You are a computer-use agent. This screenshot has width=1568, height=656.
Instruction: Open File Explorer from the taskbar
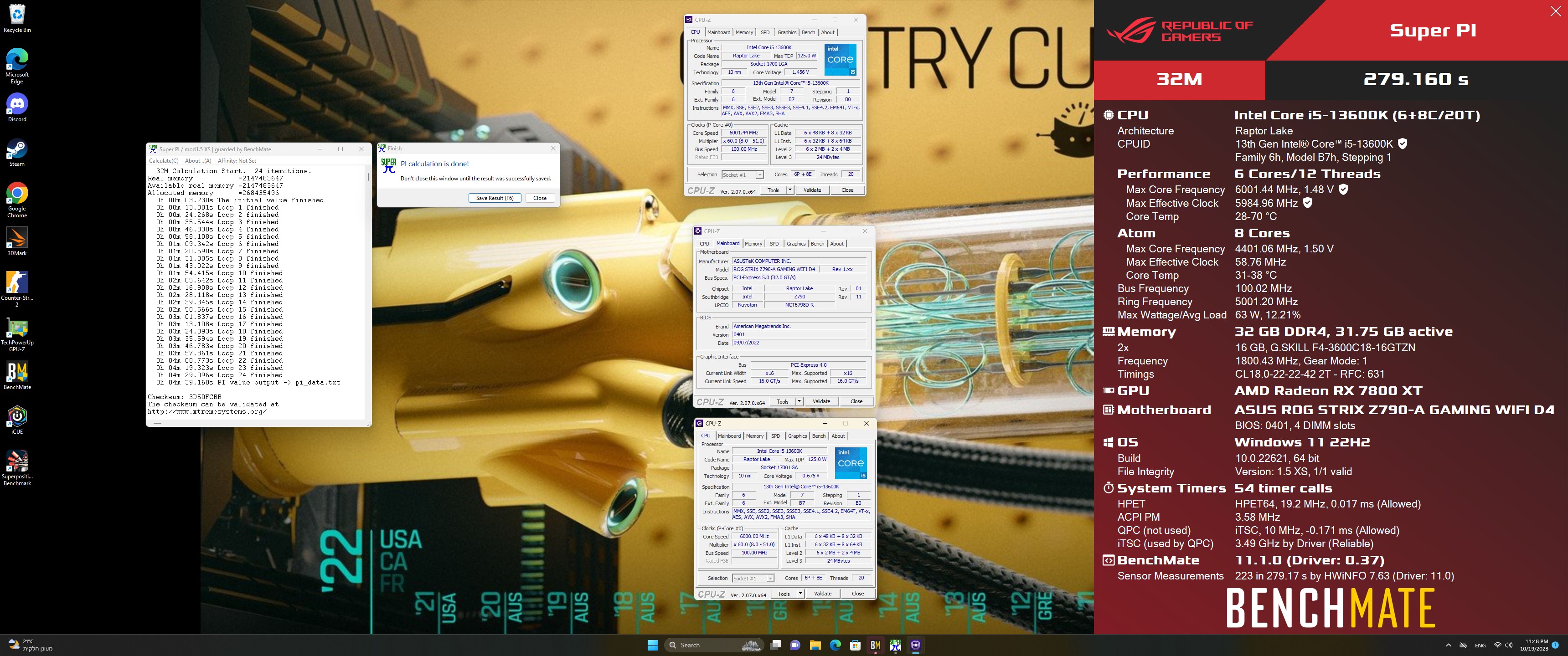[x=815, y=645]
